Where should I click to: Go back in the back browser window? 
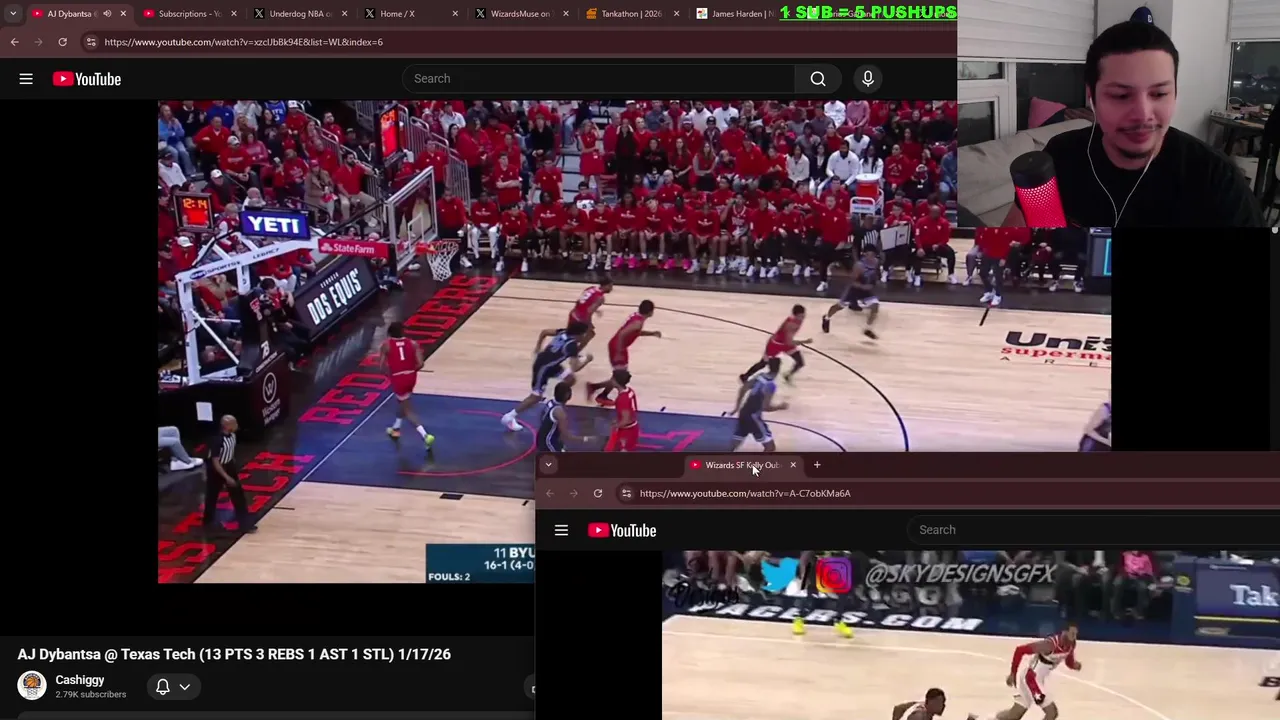pyautogui.click(x=14, y=42)
